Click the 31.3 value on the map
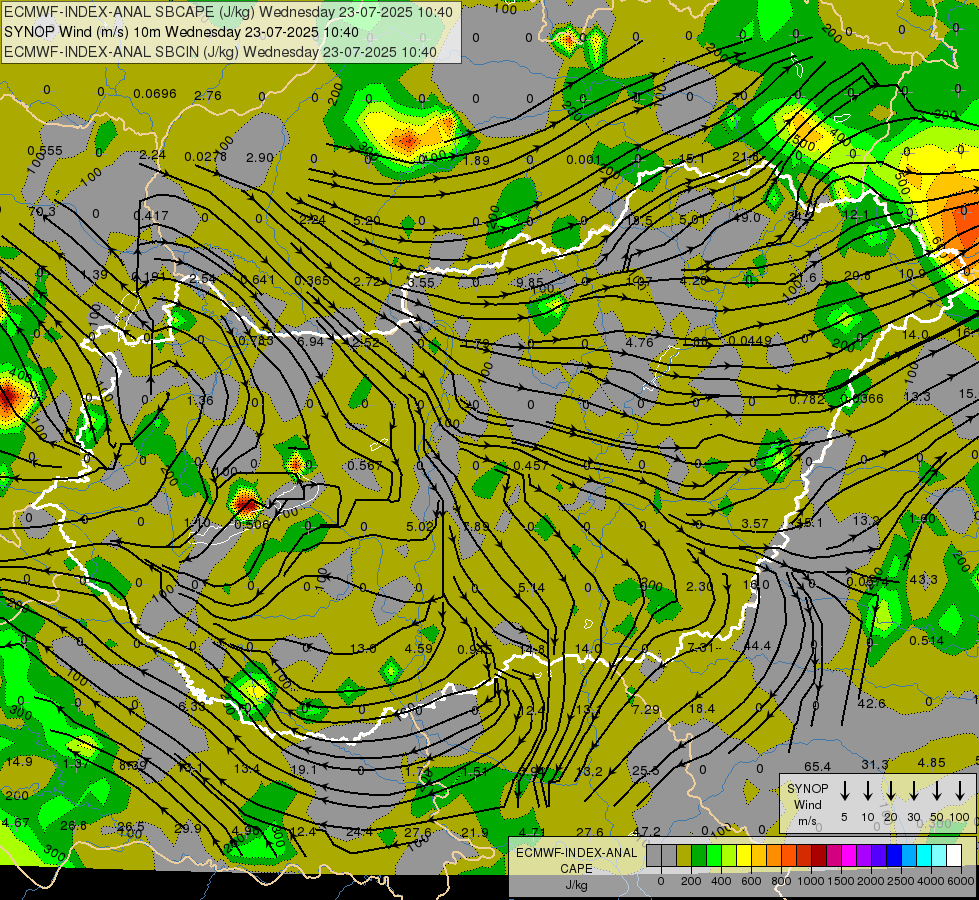This screenshot has width=979, height=900. point(875,764)
